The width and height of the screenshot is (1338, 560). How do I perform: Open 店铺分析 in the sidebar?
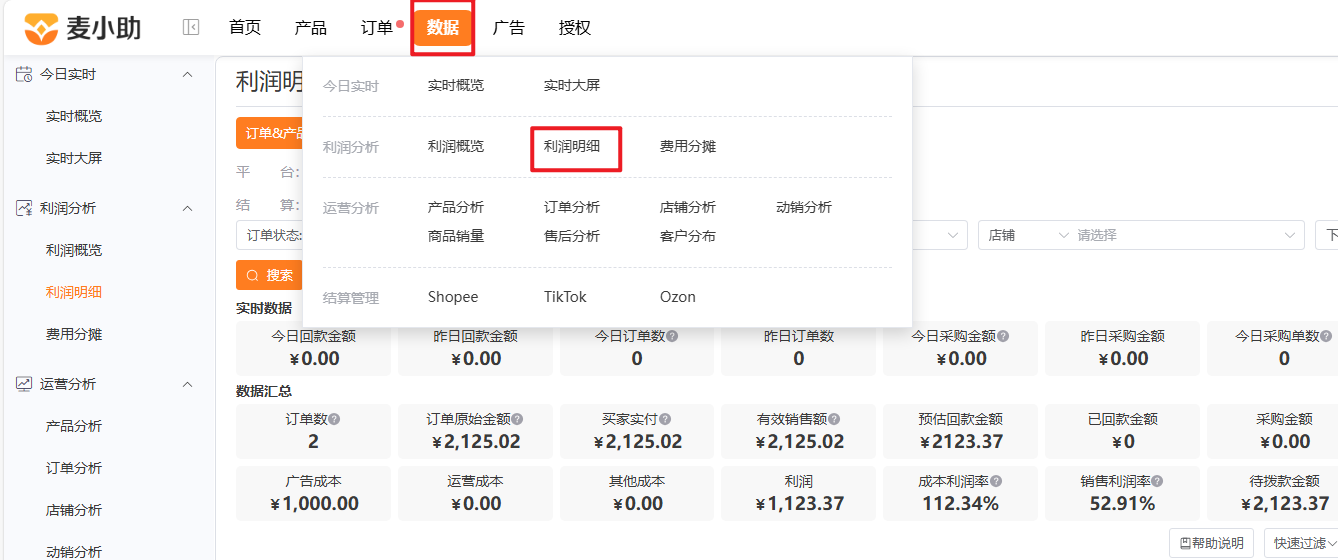tap(74, 510)
